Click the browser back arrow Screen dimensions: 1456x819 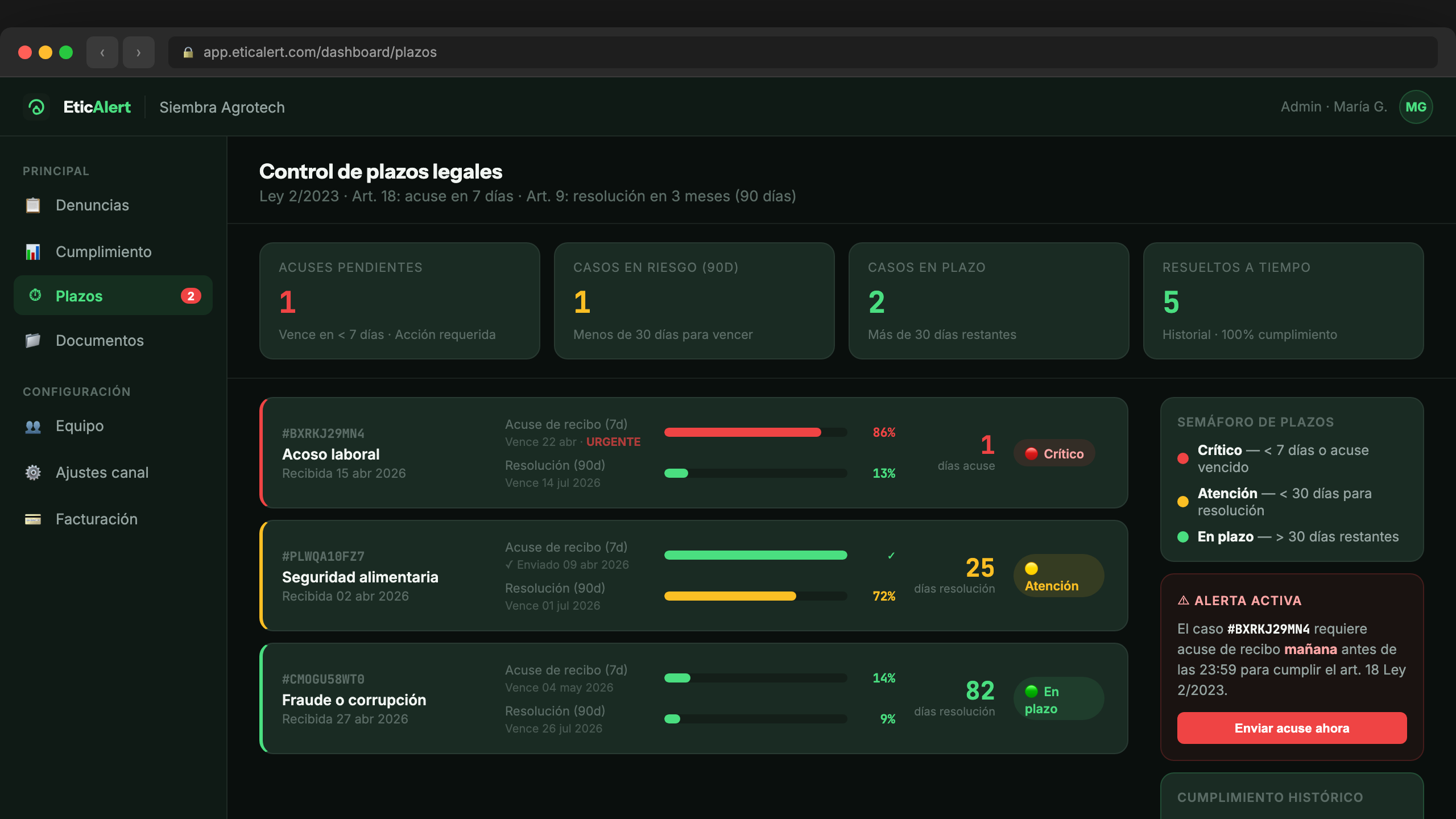coord(102,52)
